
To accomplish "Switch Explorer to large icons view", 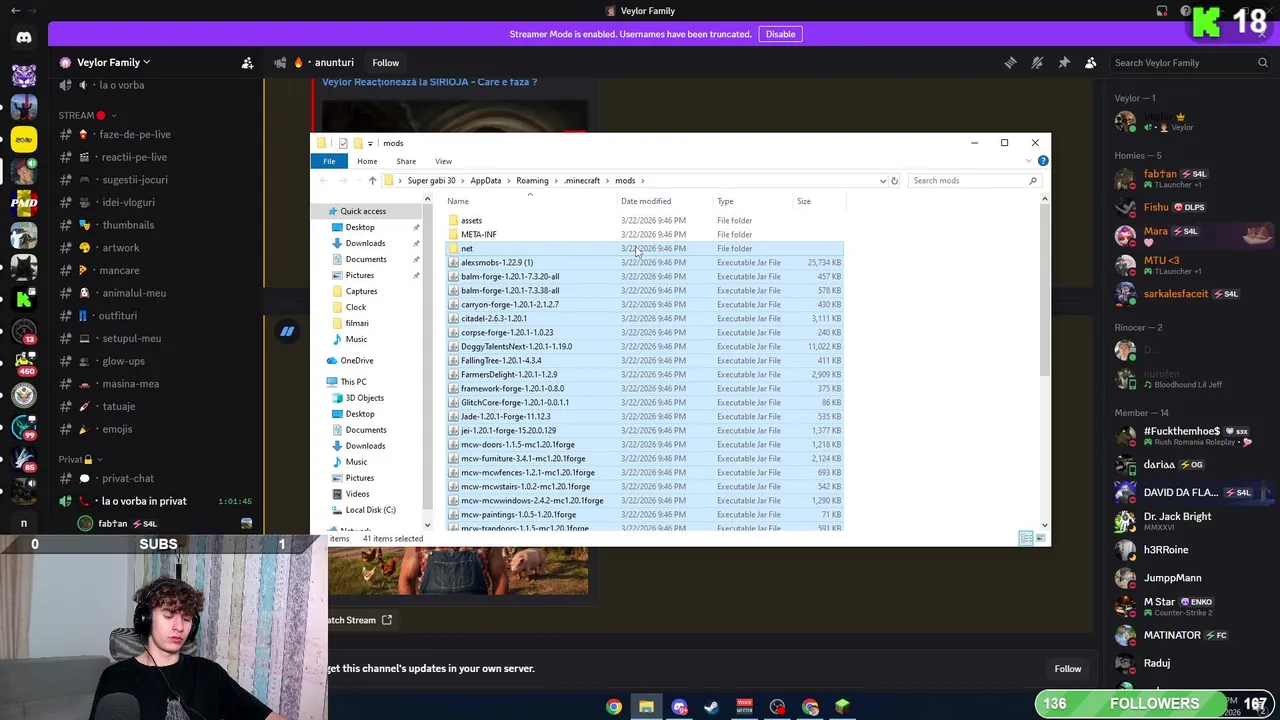I will coord(1040,539).
